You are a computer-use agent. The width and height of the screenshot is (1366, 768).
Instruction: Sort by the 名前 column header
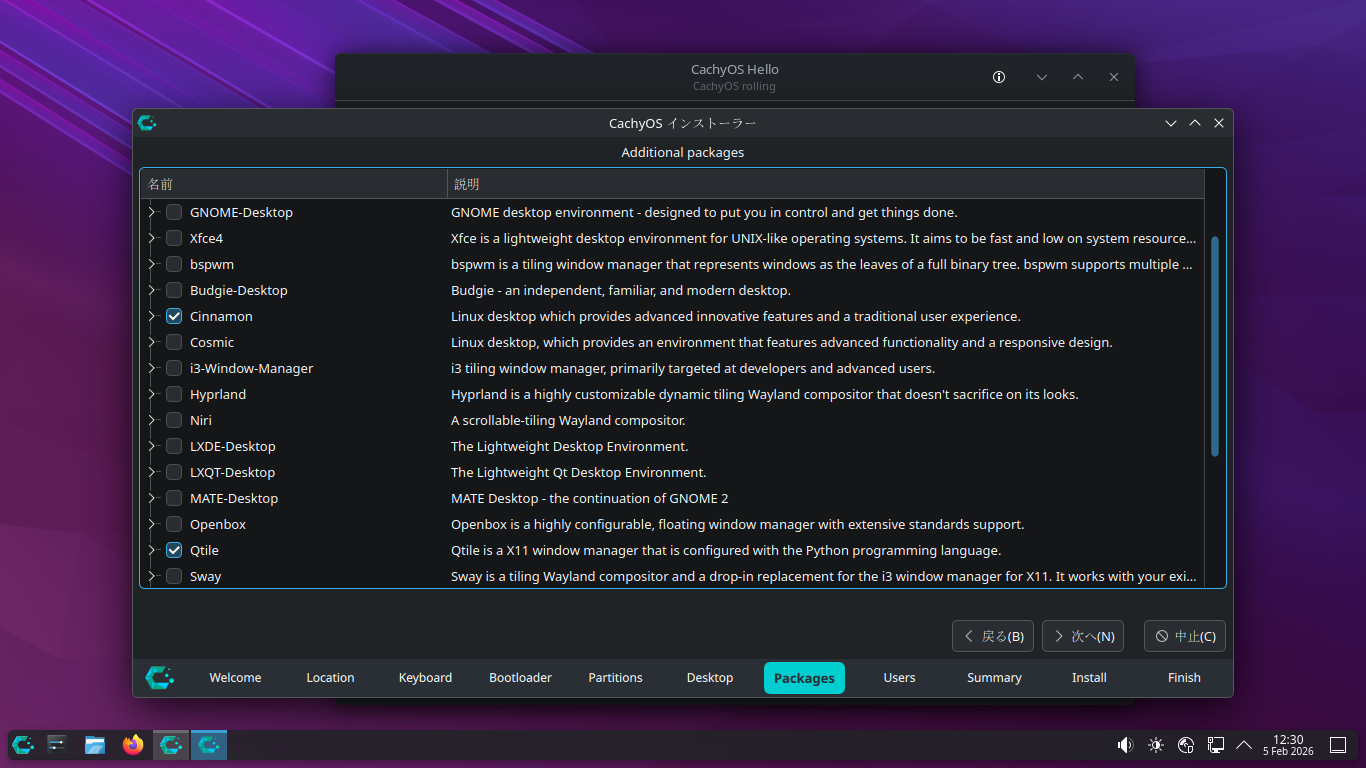(x=294, y=184)
